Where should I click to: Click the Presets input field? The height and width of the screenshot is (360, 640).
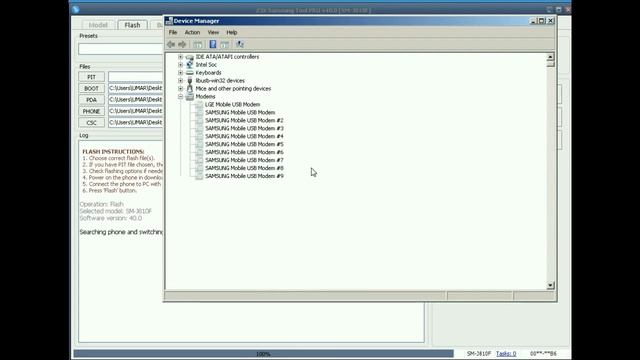tap(121, 49)
